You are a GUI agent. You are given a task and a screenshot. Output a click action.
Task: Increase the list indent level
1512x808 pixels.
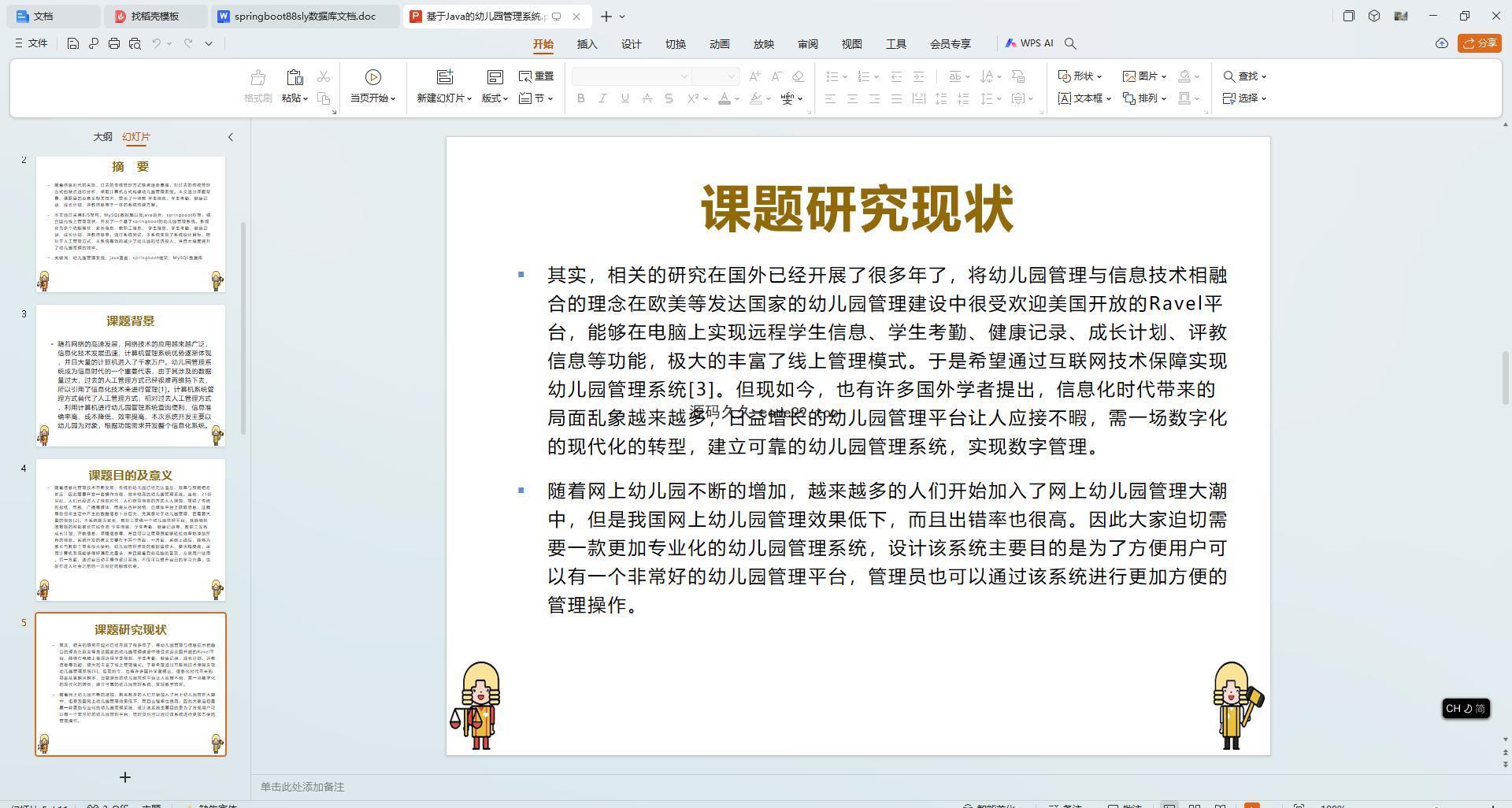pyautogui.click(x=918, y=76)
